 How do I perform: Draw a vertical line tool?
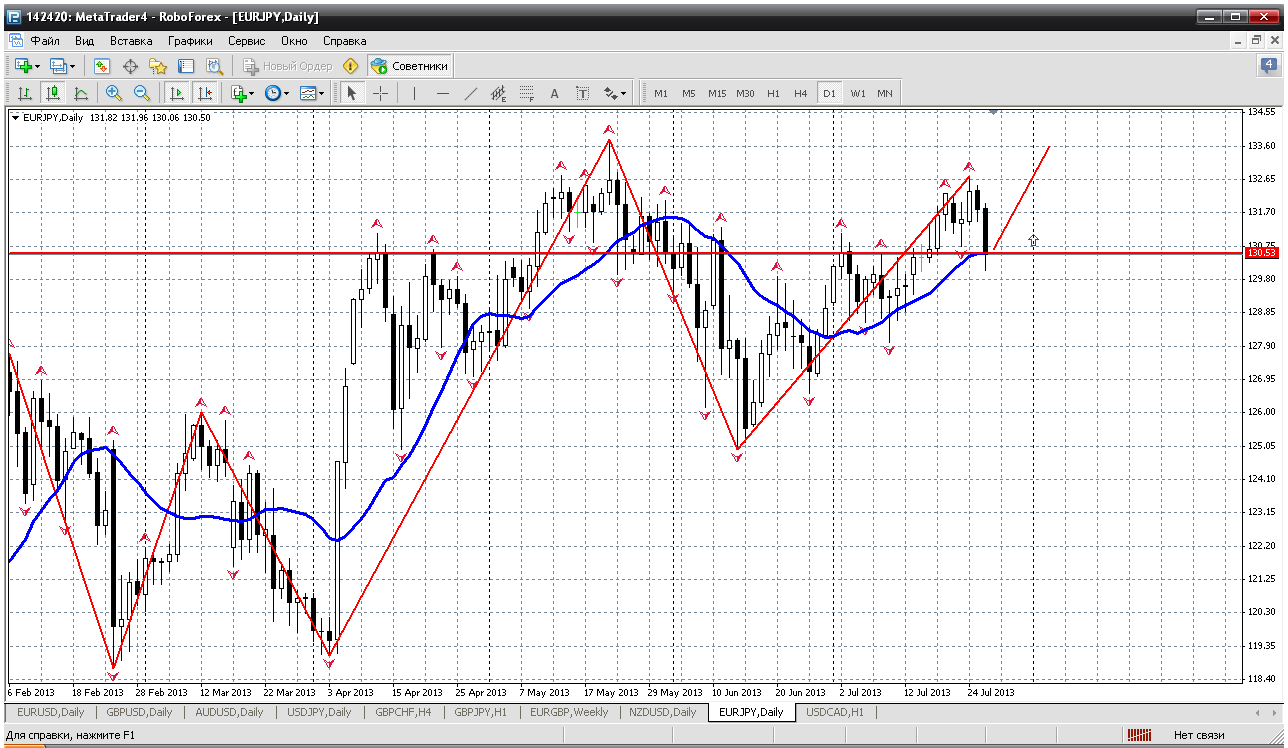pos(414,93)
